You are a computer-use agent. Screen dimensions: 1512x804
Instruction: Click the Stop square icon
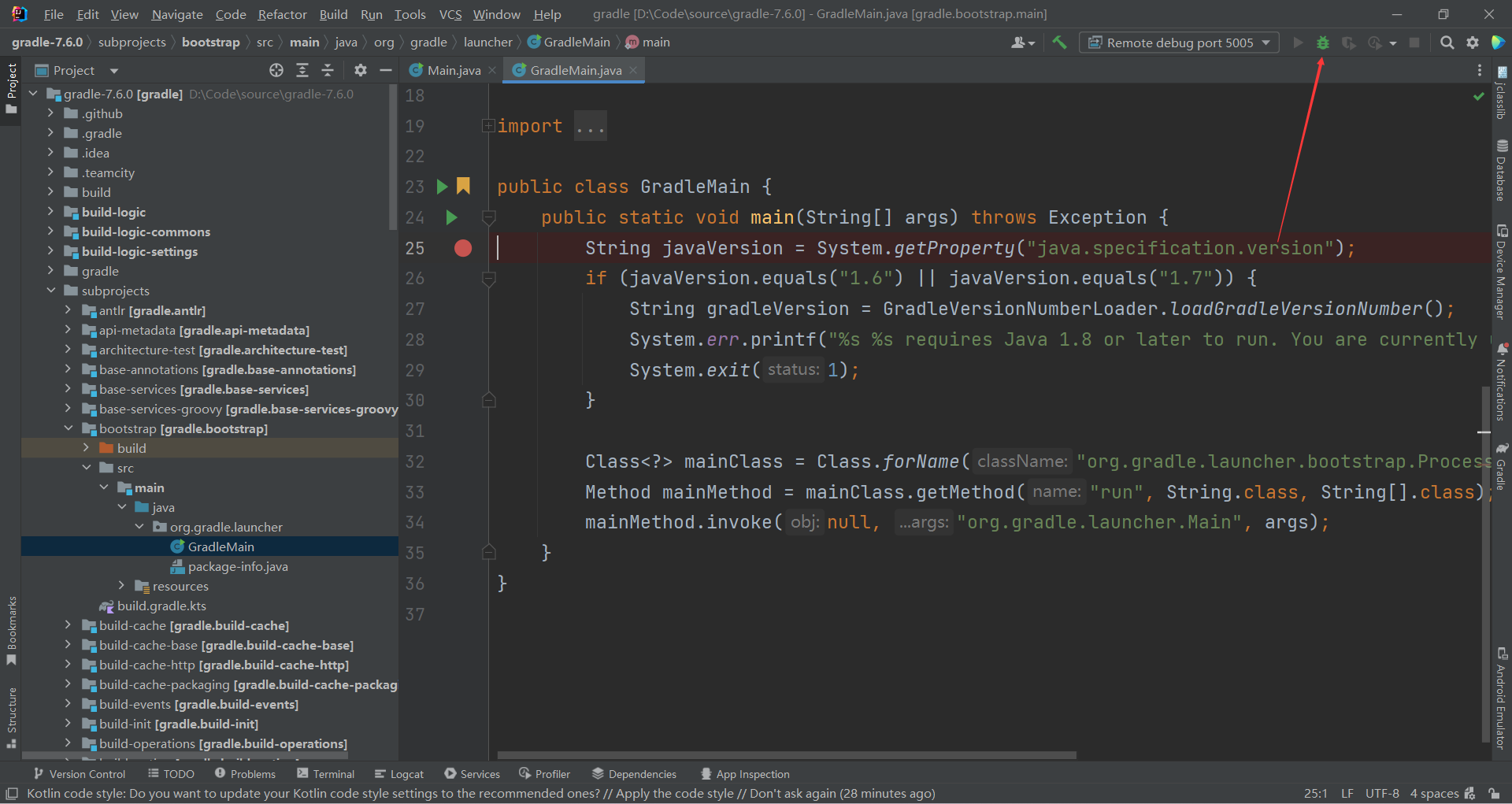pyautogui.click(x=1414, y=43)
